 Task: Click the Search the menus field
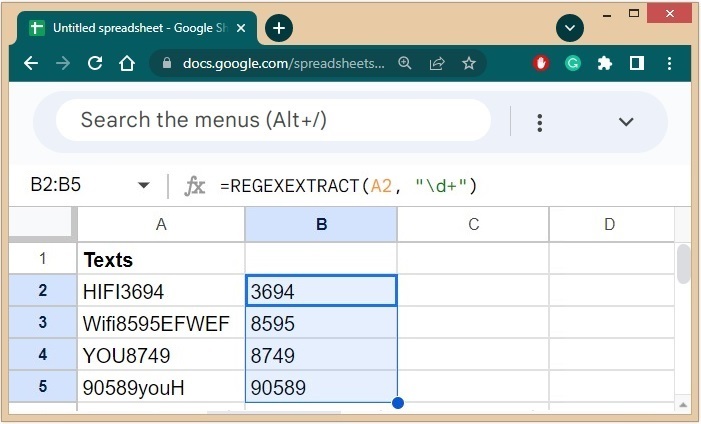pos(272,121)
